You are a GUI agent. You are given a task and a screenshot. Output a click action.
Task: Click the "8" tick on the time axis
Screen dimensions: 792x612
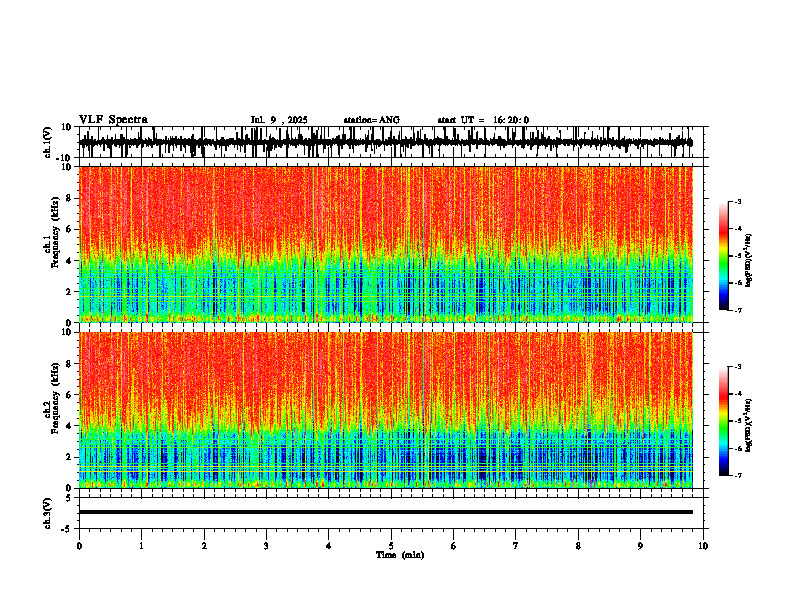[578, 546]
